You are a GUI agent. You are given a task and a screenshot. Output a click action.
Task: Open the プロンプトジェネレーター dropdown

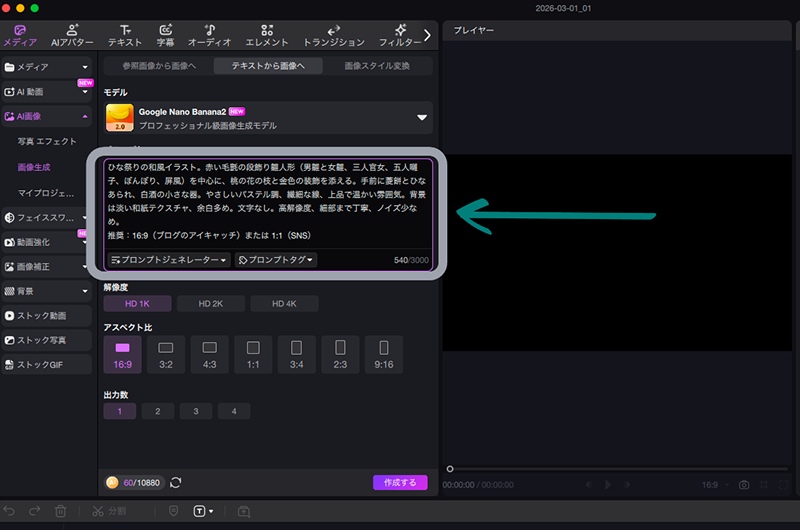point(168,260)
